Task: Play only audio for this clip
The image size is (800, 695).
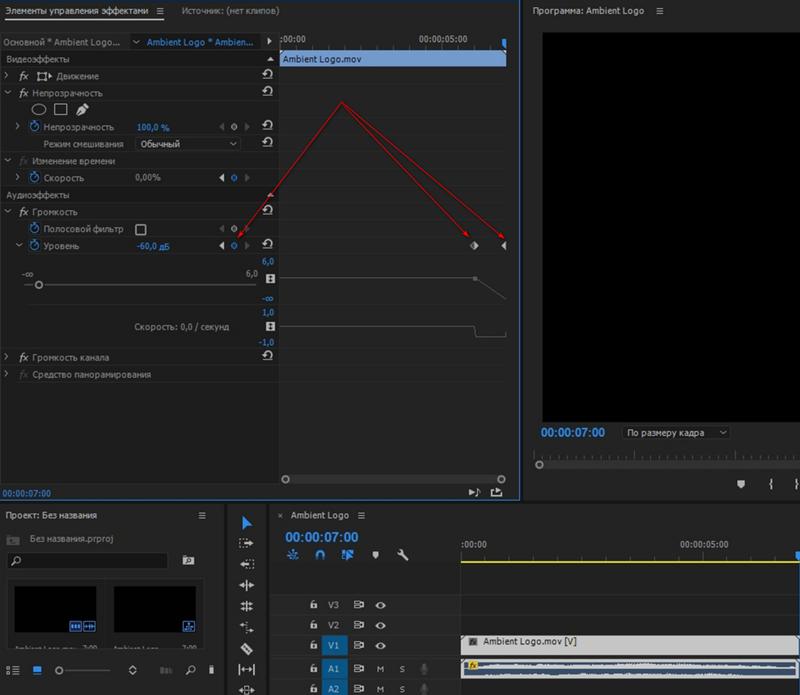Action: pyautogui.click(x=474, y=492)
